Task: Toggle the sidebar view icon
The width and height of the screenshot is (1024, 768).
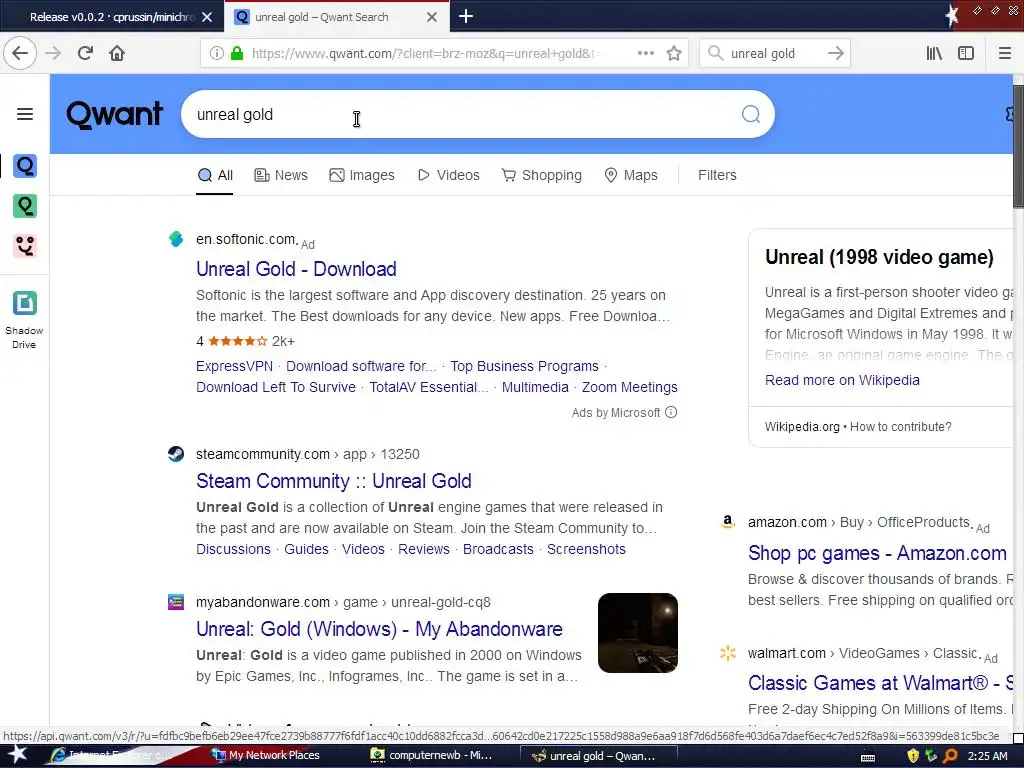Action: (x=966, y=54)
